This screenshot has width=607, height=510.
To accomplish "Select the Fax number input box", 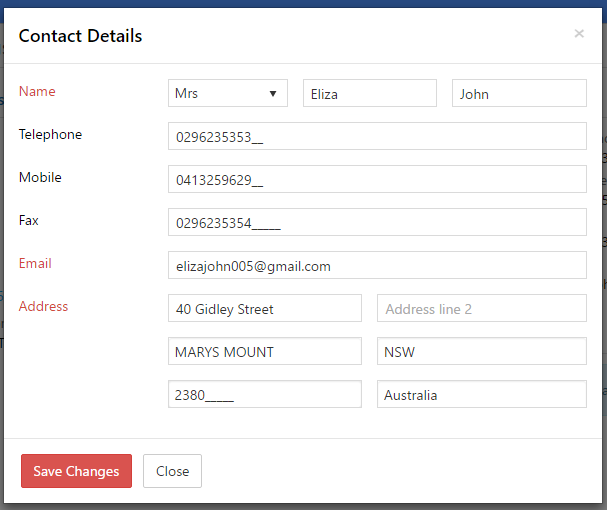I will click(377, 222).
